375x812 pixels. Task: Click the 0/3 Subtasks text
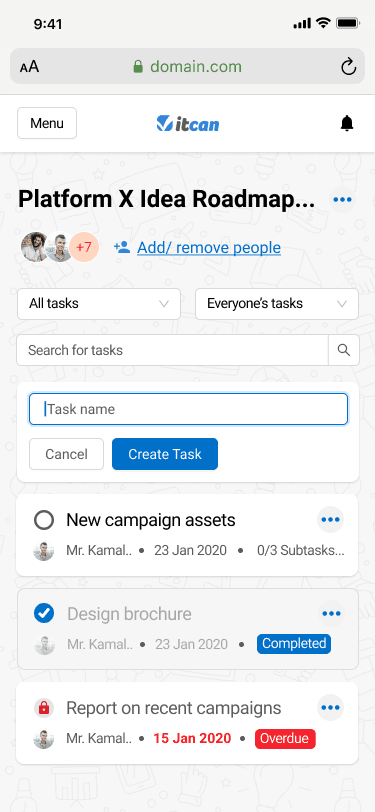pyautogui.click(x=300, y=550)
